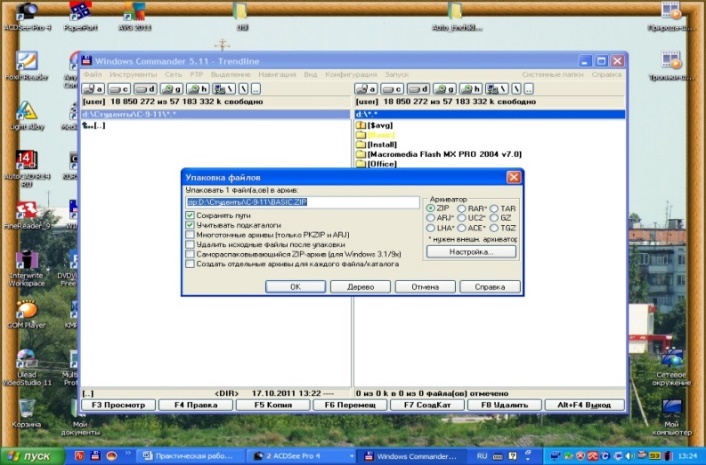Uncheck the Сохранять пути checkbox
The height and width of the screenshot is (465, 706).
[190, 215]
